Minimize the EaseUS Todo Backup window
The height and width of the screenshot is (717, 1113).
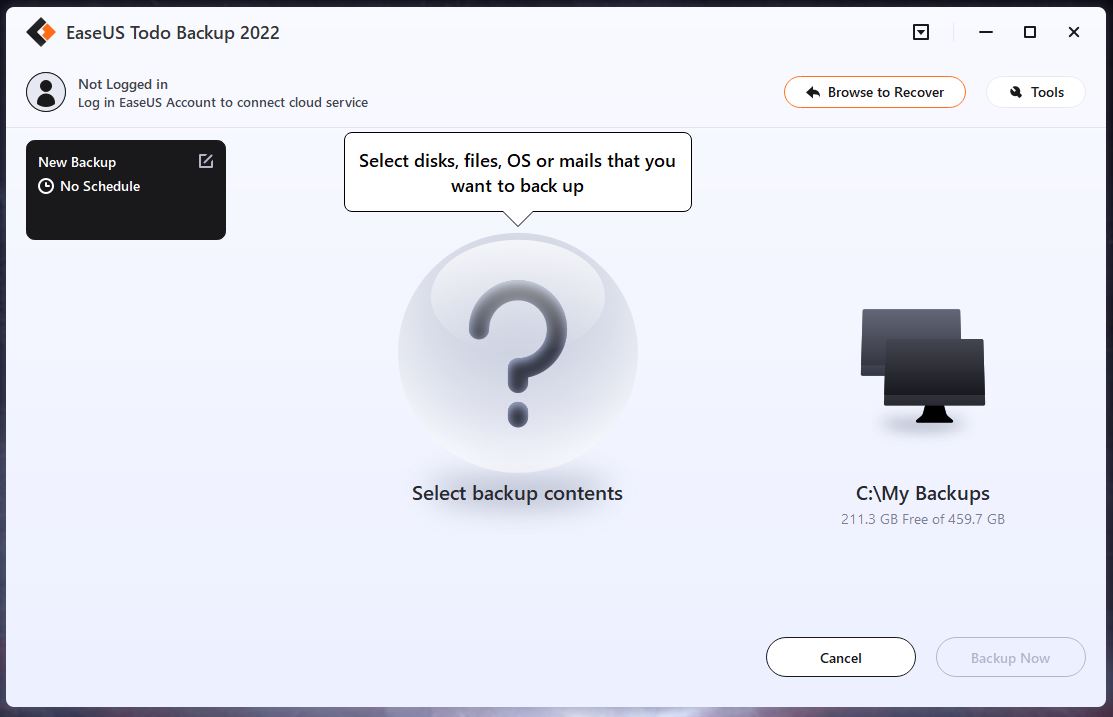click(x=986, y=32)
